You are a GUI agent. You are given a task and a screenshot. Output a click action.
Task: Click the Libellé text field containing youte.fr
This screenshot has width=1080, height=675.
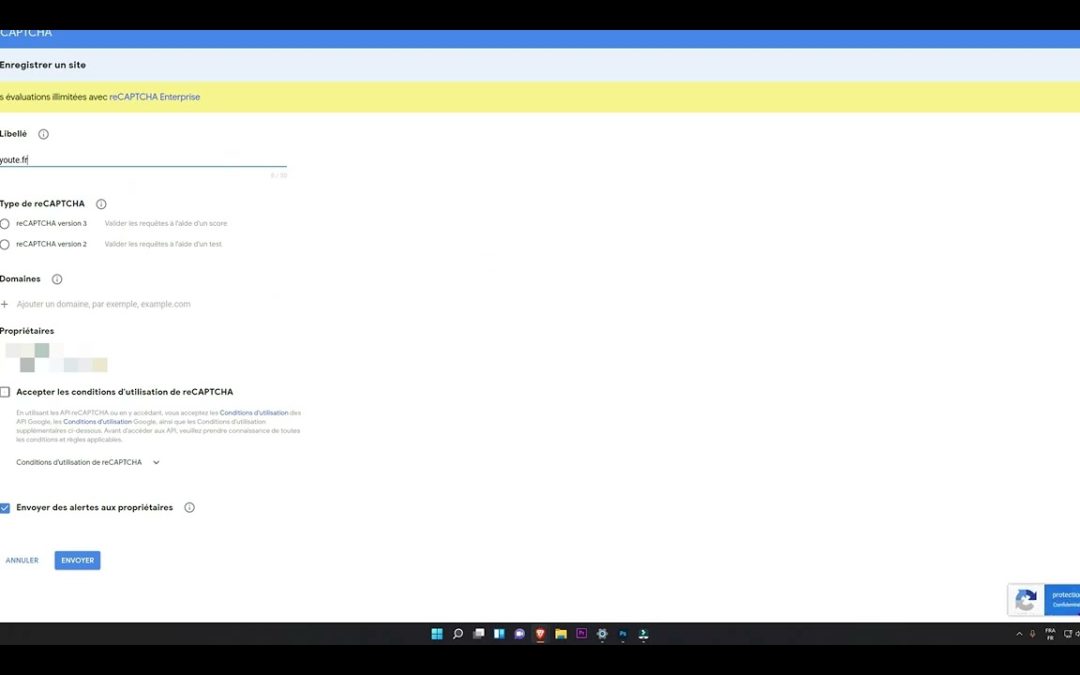pos(143,160)
